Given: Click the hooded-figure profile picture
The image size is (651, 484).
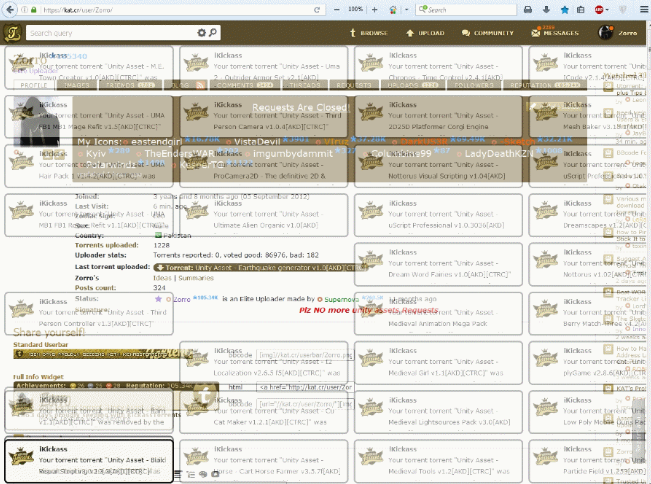Looking at the screenshot, I should [x=37, y=121].
